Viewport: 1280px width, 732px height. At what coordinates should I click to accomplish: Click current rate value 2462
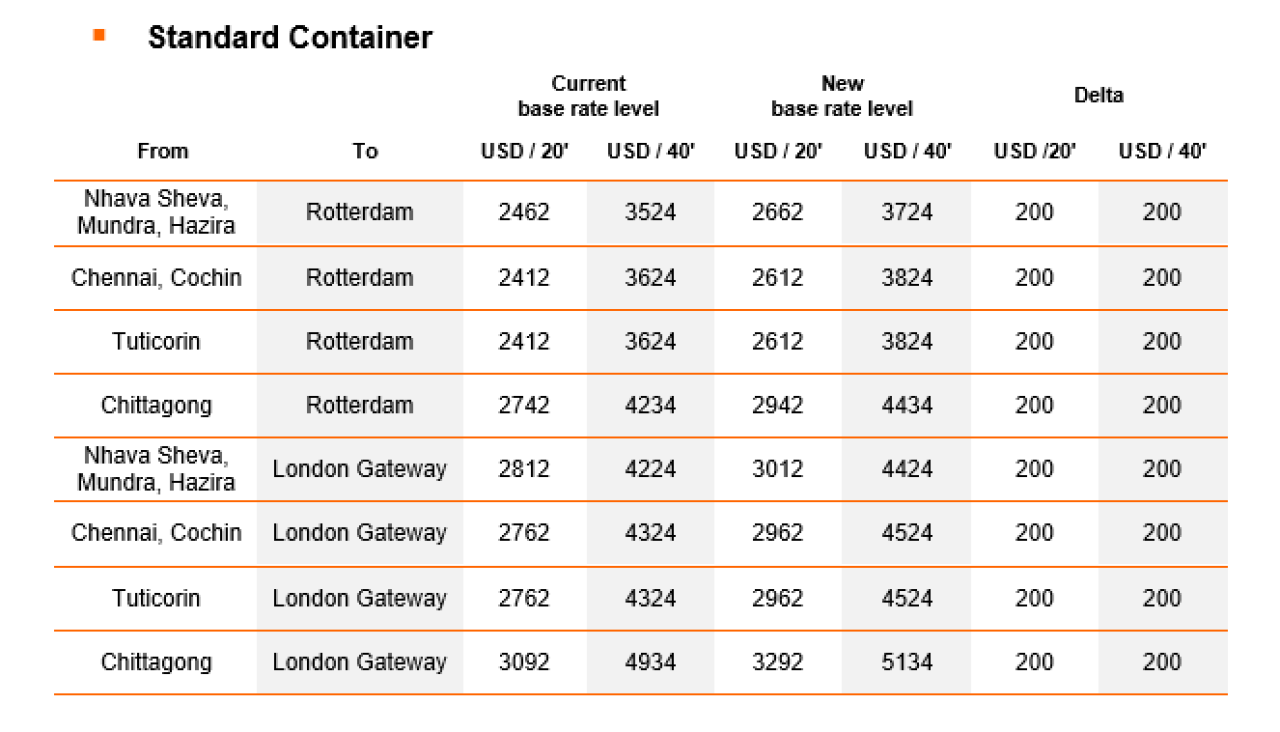[524, 212]
